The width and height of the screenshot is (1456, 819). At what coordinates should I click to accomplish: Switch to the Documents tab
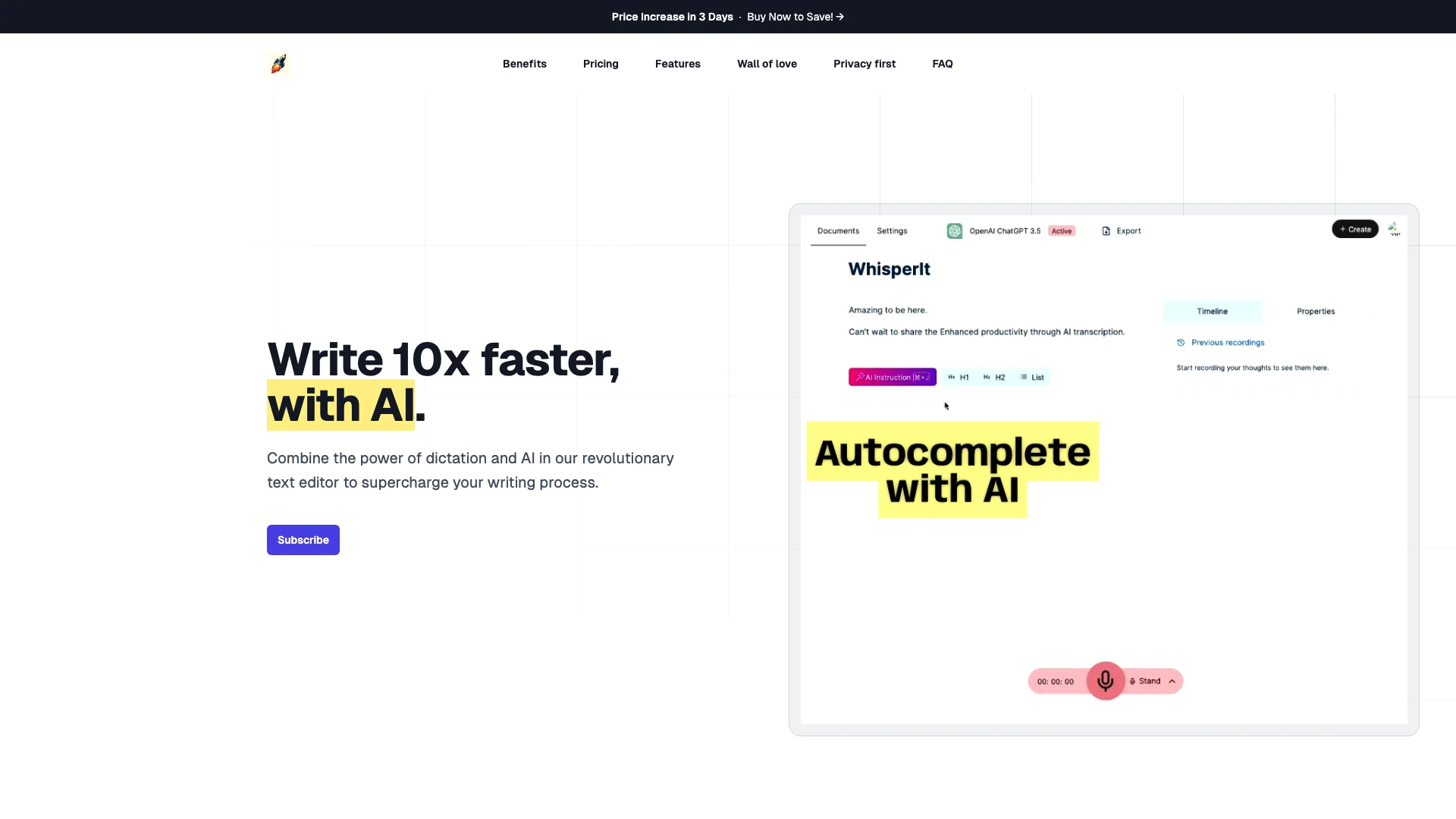click(x=838, y=231)
